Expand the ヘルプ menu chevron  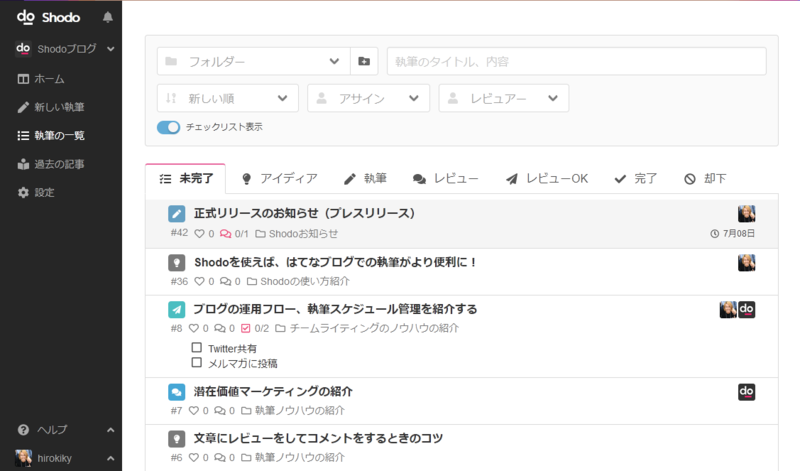click(110, 430)
